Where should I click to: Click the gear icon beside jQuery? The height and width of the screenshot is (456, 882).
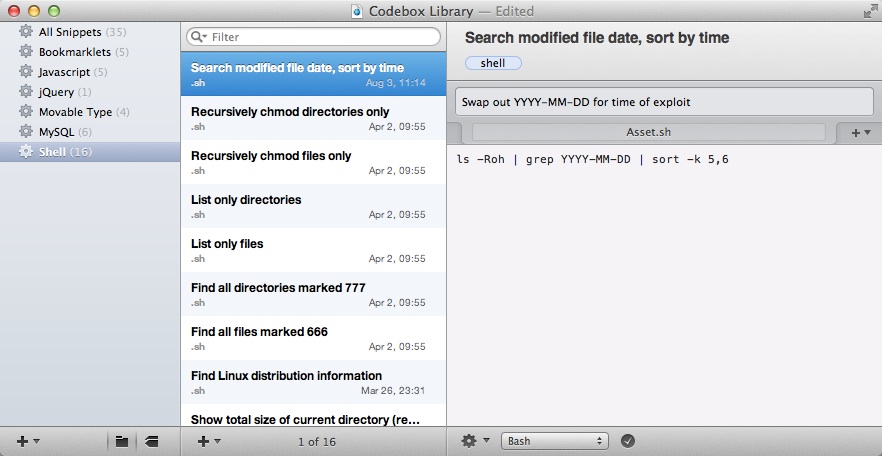tap(26, 92)
